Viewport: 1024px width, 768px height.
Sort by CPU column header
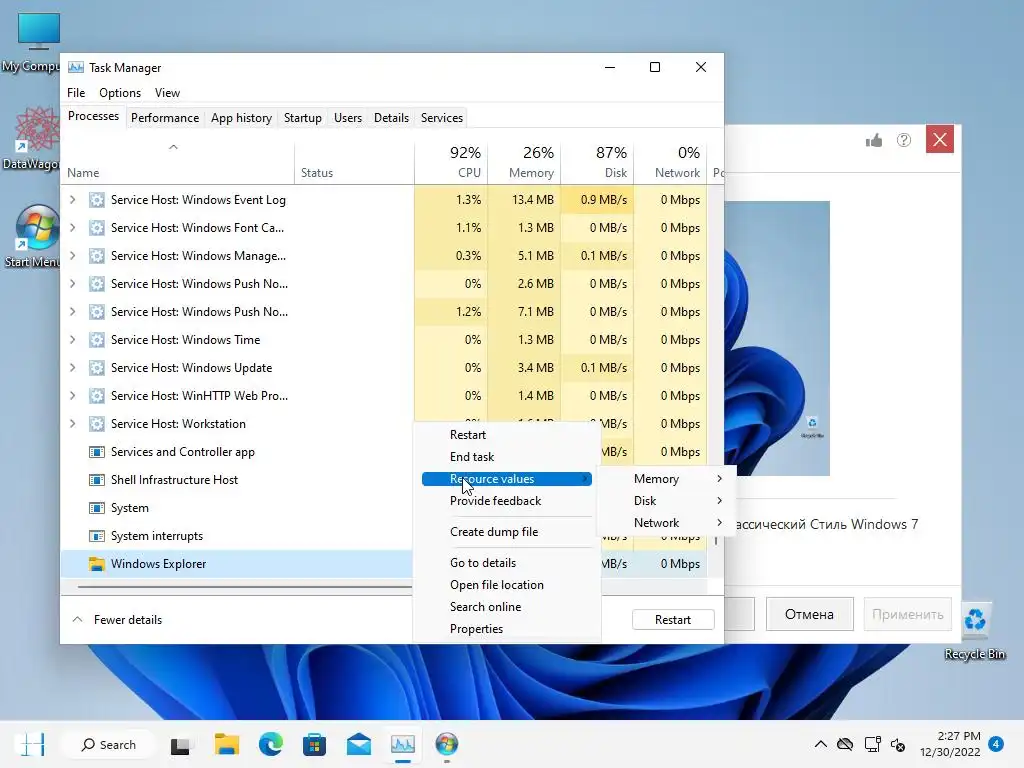coord(451,162)
